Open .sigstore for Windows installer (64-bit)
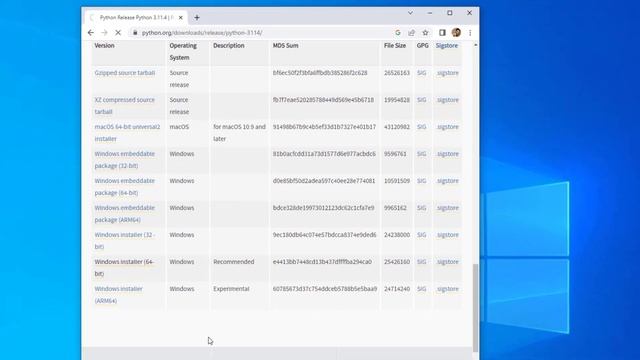Screen dimensions: 640x360 [x=447, y=262]
